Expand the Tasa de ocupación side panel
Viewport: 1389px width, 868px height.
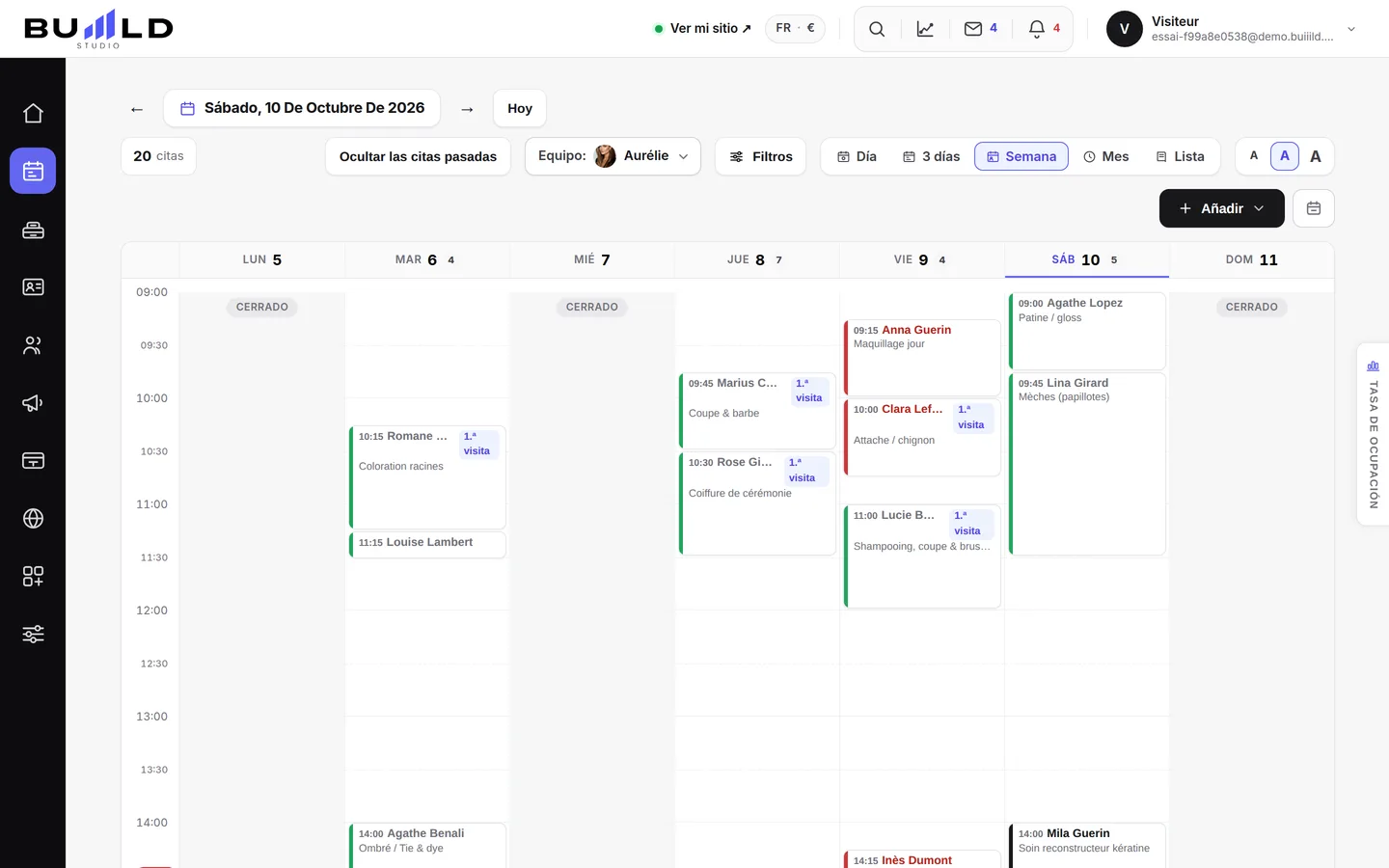coord(1373,434)
